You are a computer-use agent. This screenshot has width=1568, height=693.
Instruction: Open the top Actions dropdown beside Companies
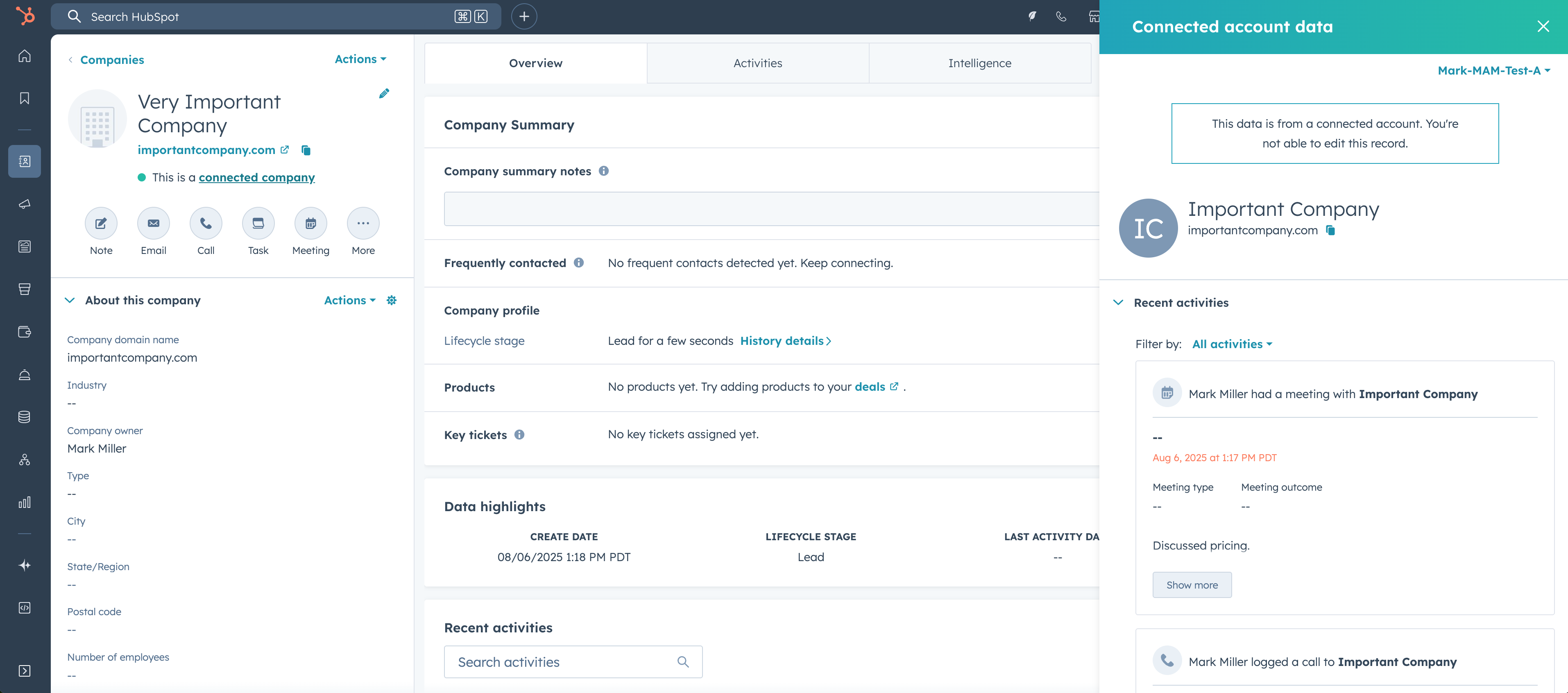(x=360, y=59)
